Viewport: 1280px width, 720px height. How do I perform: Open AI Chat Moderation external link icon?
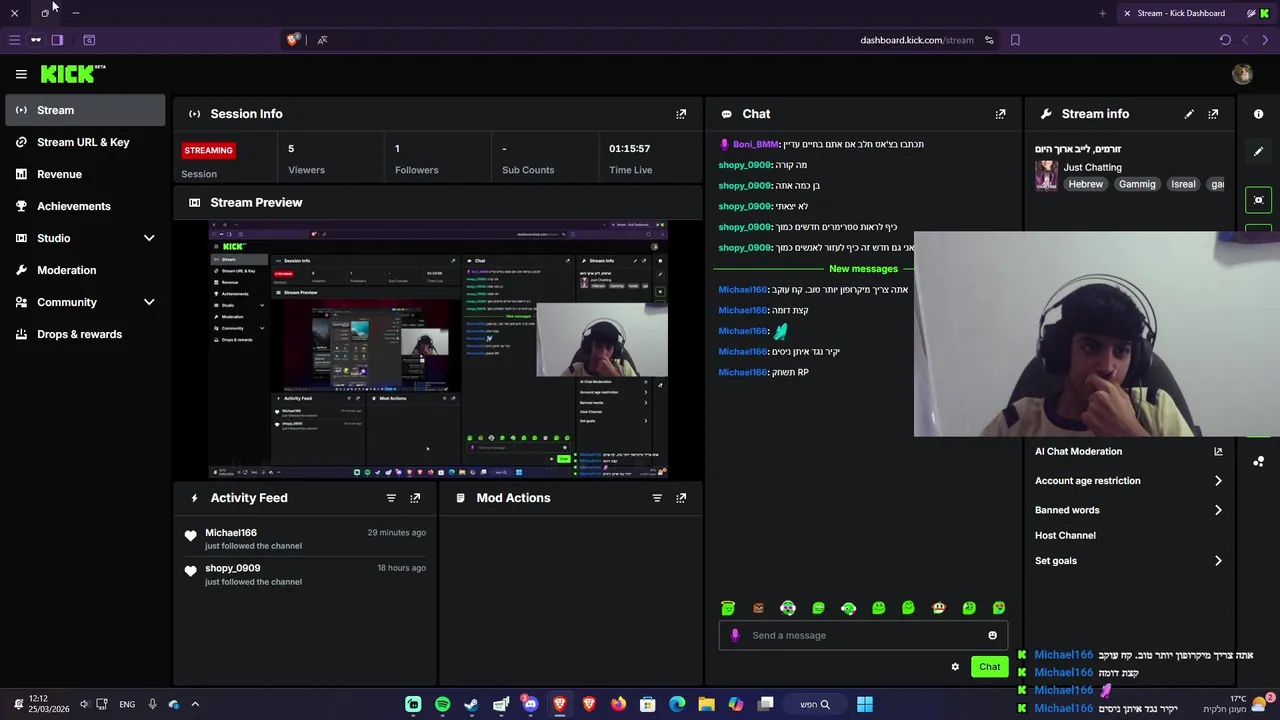point(1218,452)
